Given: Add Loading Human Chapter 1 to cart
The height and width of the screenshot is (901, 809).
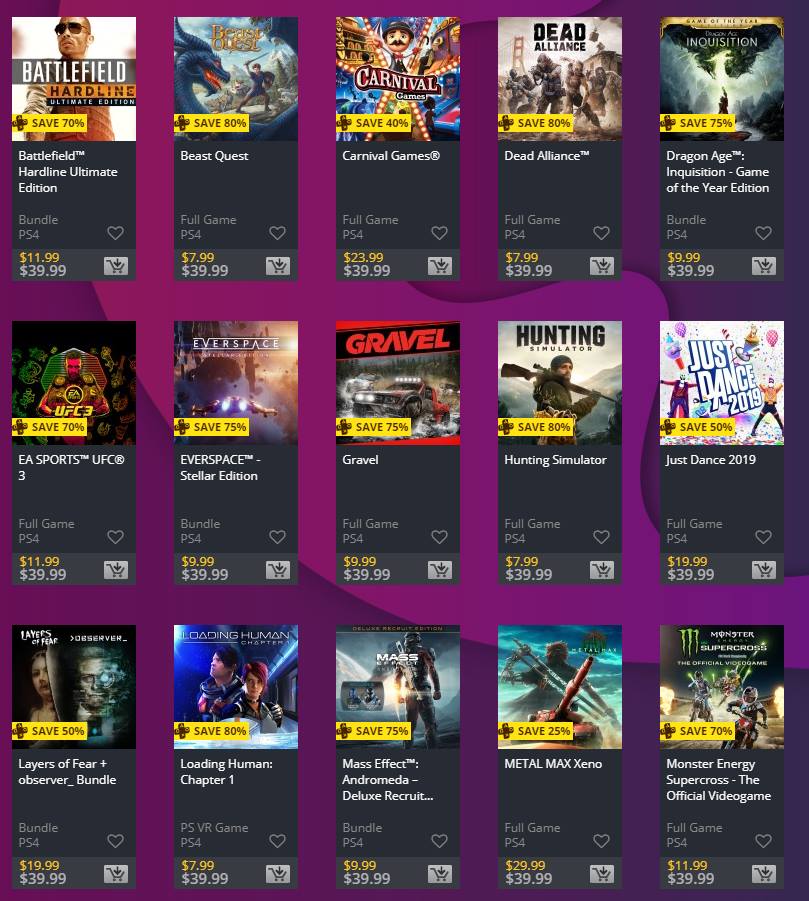Looking at the screenshot, I should pos(278,874).
